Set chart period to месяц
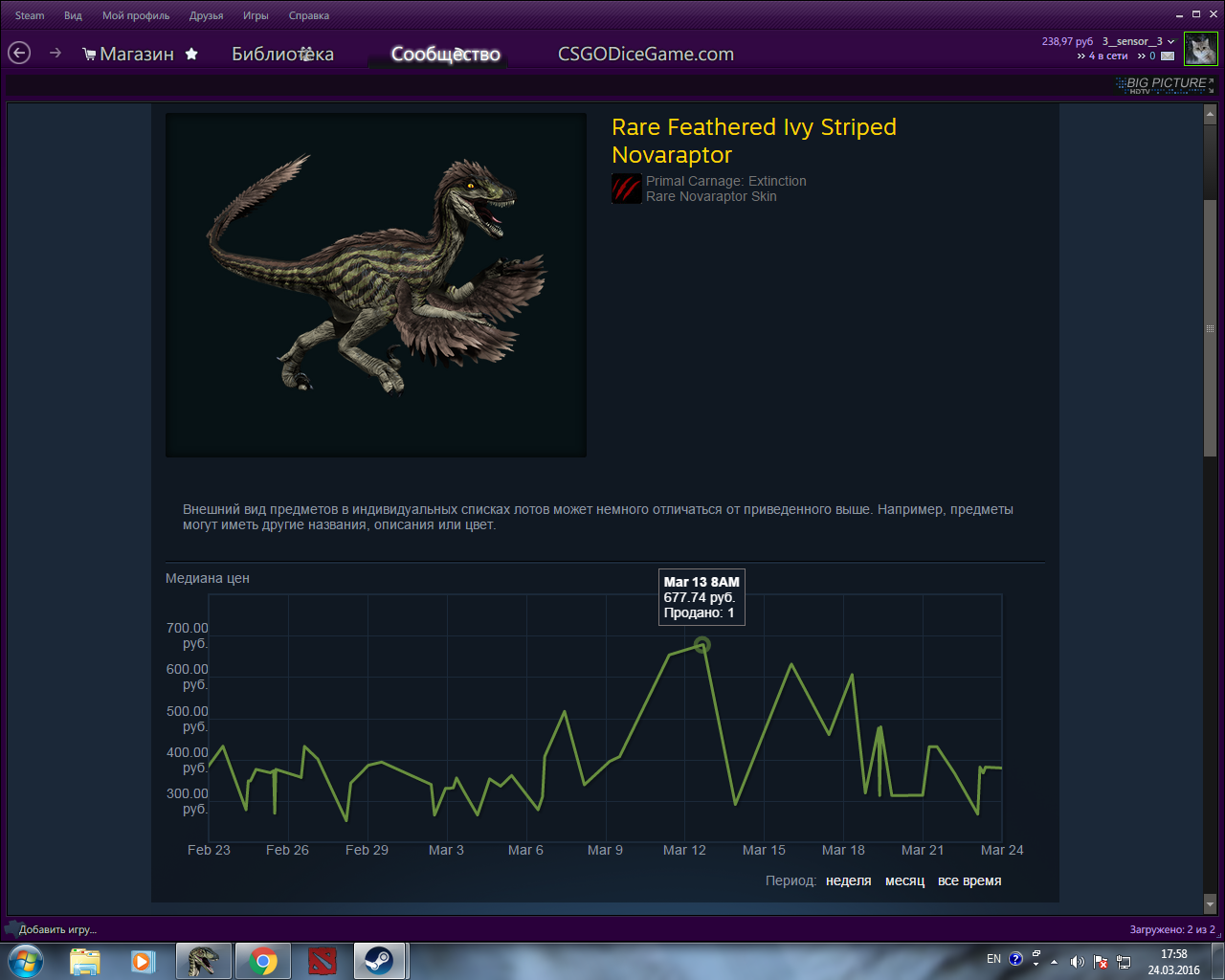The image size is (1225, 980). [905, 880]
